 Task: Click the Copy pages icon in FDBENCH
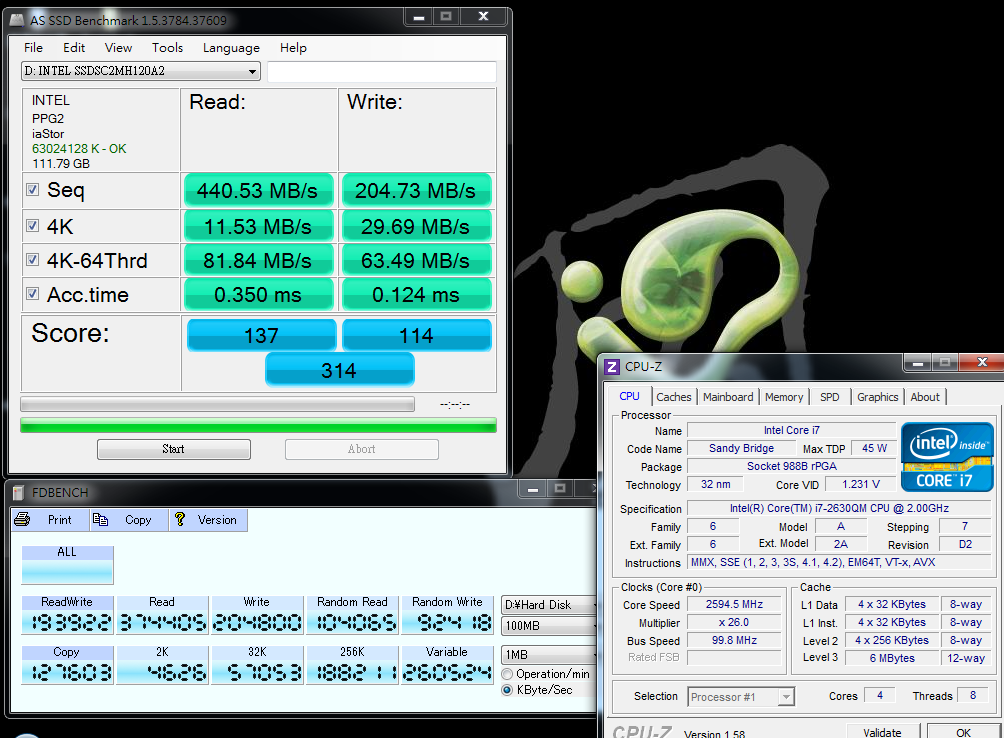(101, 520)
